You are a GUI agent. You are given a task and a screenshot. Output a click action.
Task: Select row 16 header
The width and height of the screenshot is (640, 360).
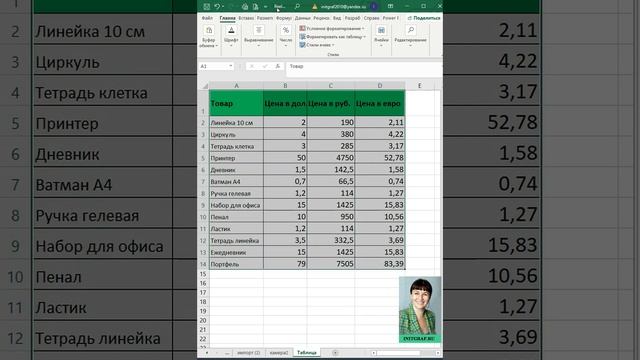click(203, 283)
